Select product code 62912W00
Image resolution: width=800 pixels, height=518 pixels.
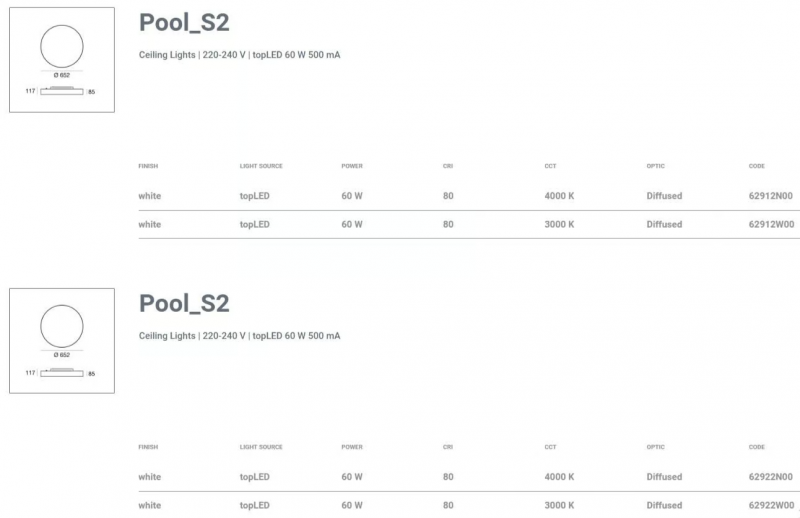pyautogui.click(x=771, y=224)
